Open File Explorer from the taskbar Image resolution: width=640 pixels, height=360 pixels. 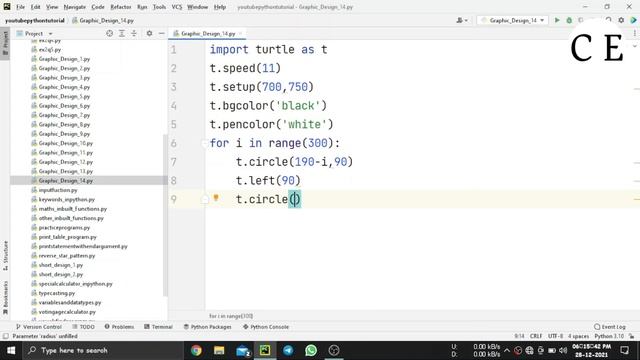(x=219, y=350)
